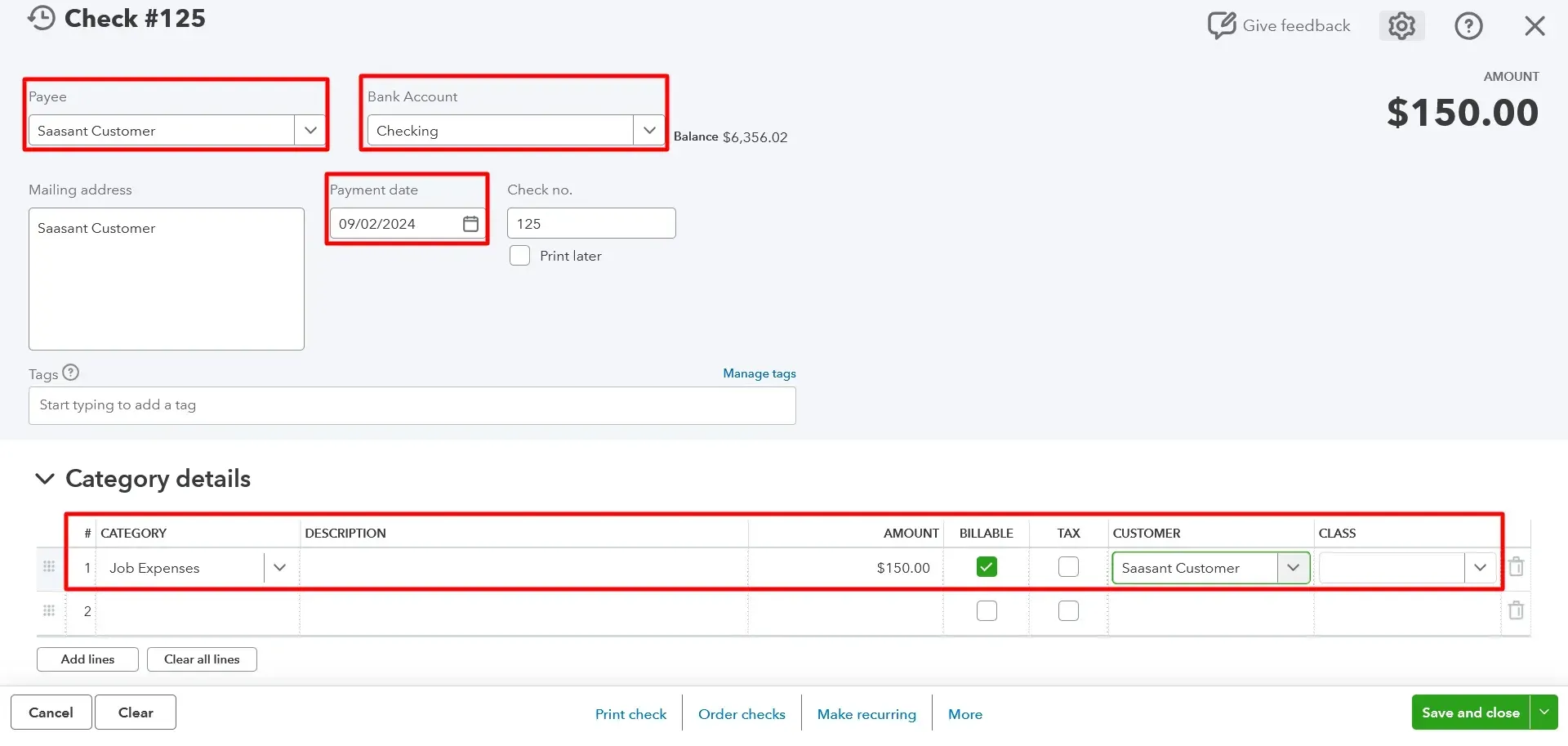Expand the Payee dropdown arrow
1568x746 pixels.
[x=310, y=131]
